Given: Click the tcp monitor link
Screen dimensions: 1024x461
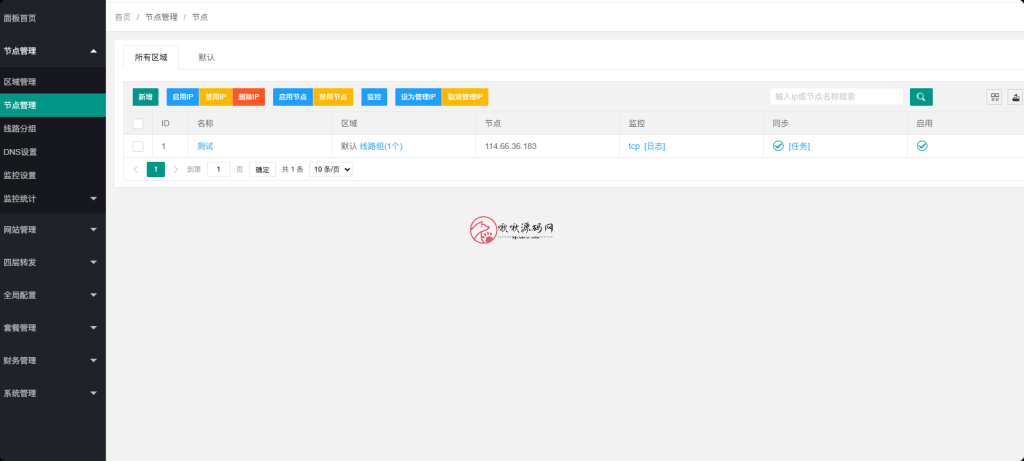Looking at the screenshot, I should (634, 146).
